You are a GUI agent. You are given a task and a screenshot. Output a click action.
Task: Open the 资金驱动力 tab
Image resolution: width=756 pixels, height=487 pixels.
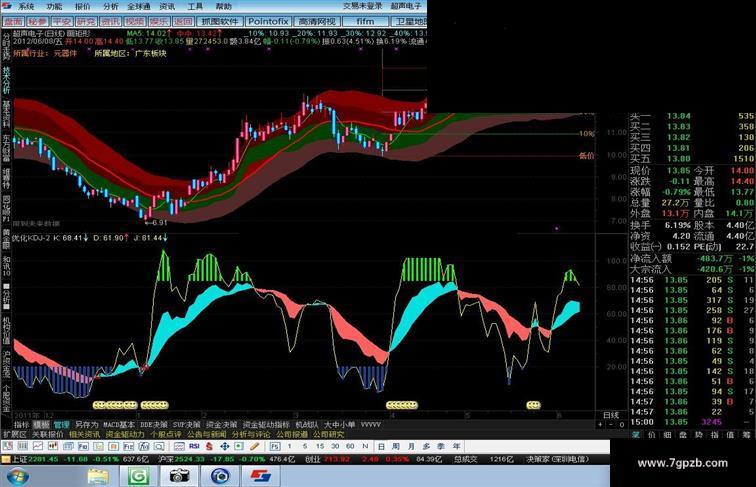(125, 434)
